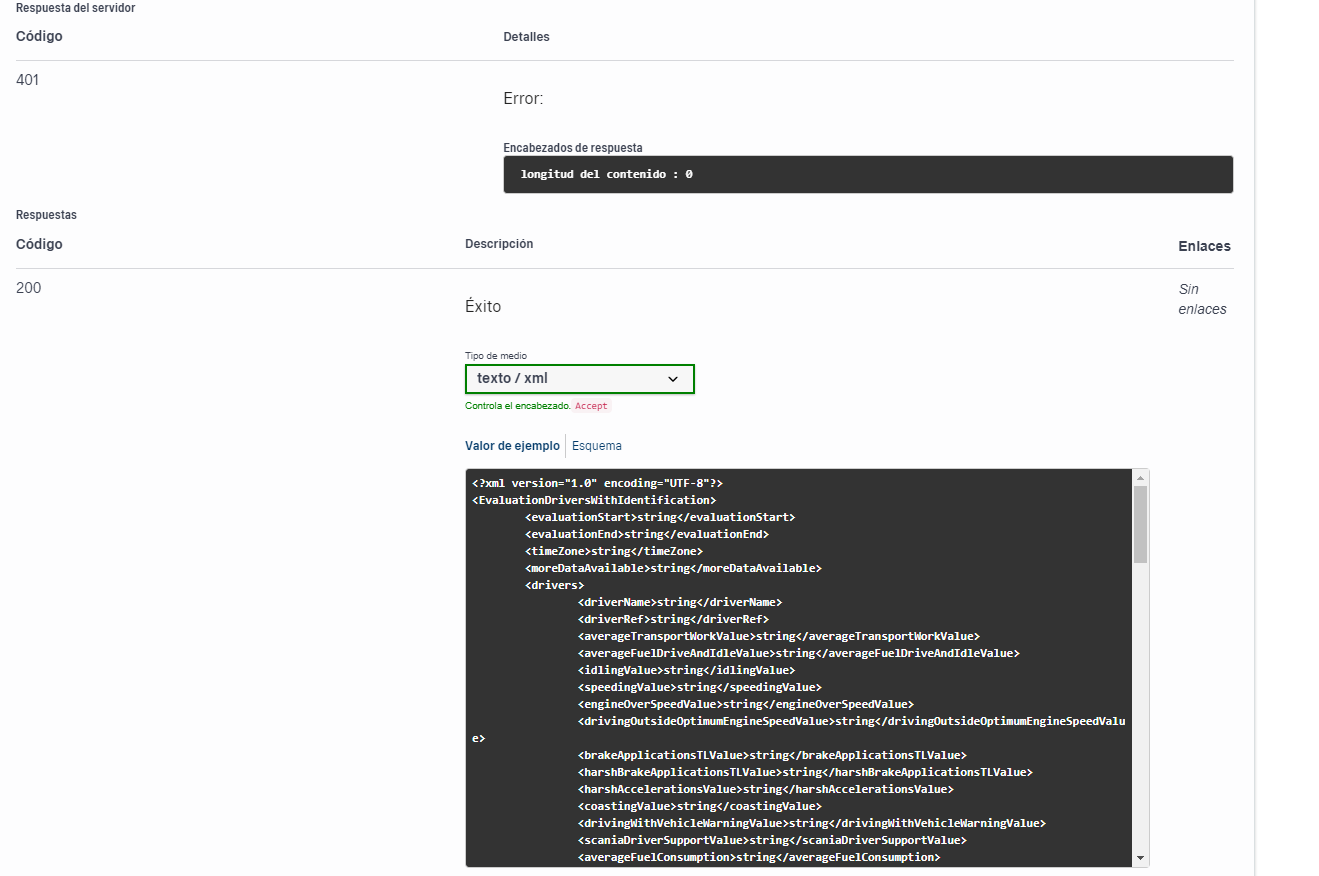The image size is (1319, 876).
Task: Click the evaluationStart XML line
Action: [660, 517]
